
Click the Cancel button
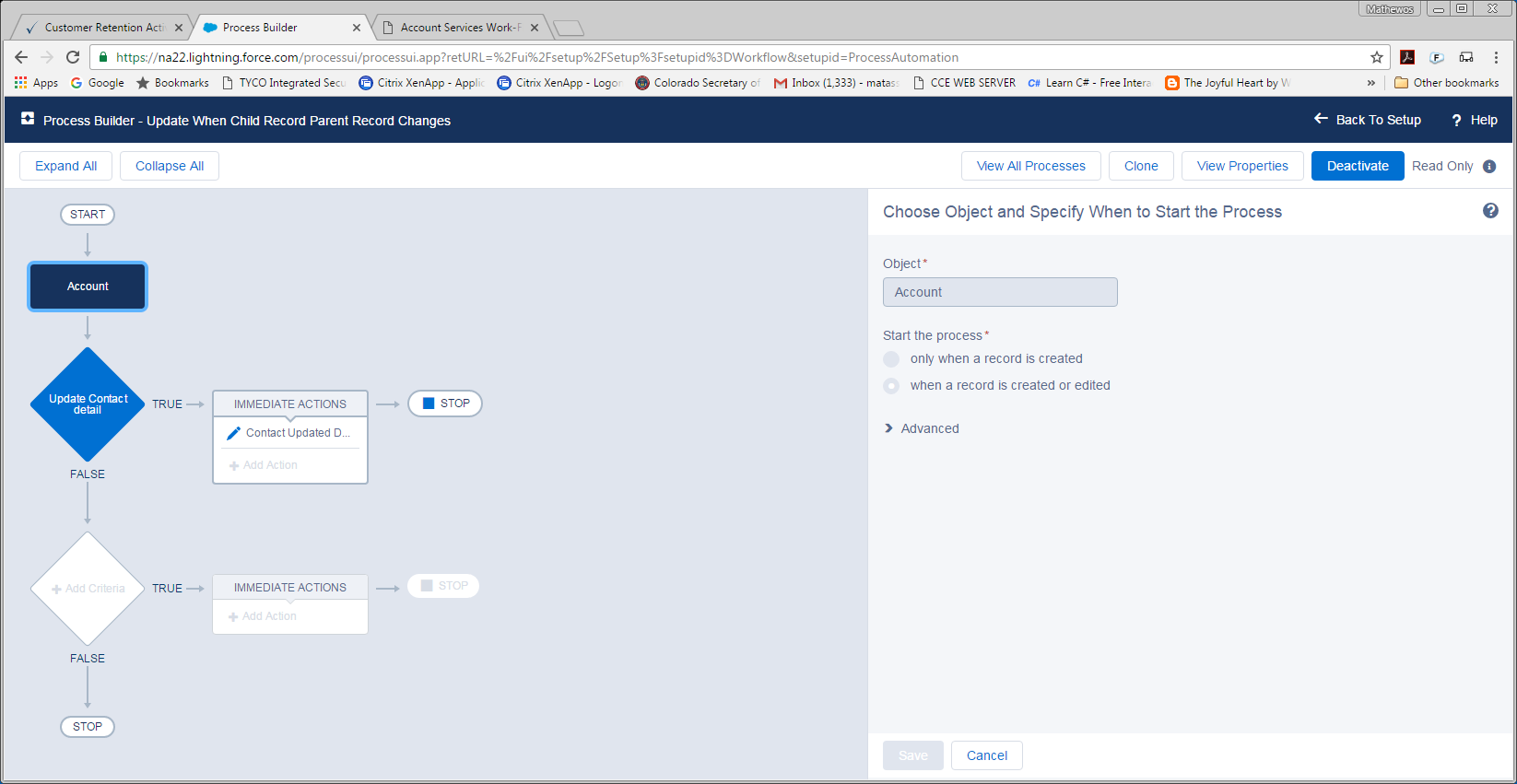[987, 755]
